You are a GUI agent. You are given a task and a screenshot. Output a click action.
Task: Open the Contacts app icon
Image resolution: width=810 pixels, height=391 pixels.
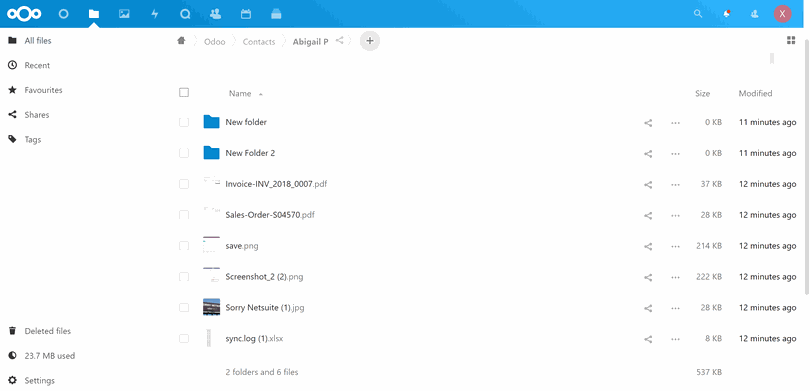point(215,14)
